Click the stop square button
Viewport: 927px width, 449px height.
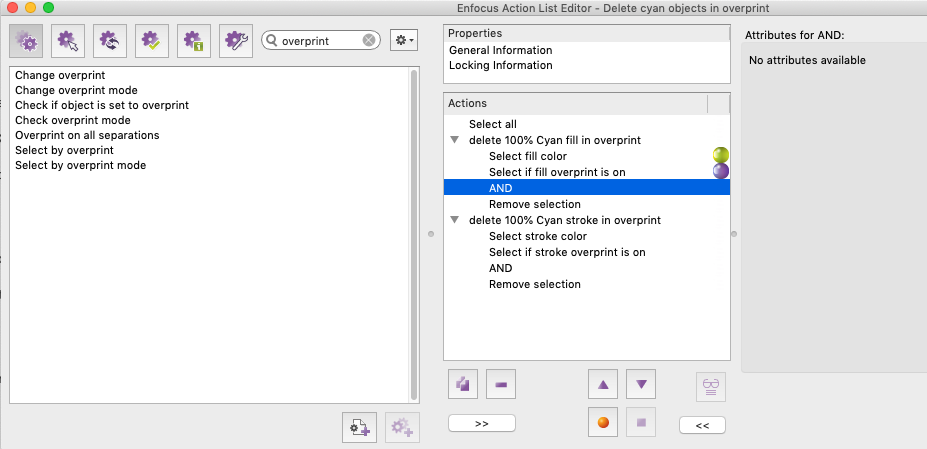coord(641,422)
